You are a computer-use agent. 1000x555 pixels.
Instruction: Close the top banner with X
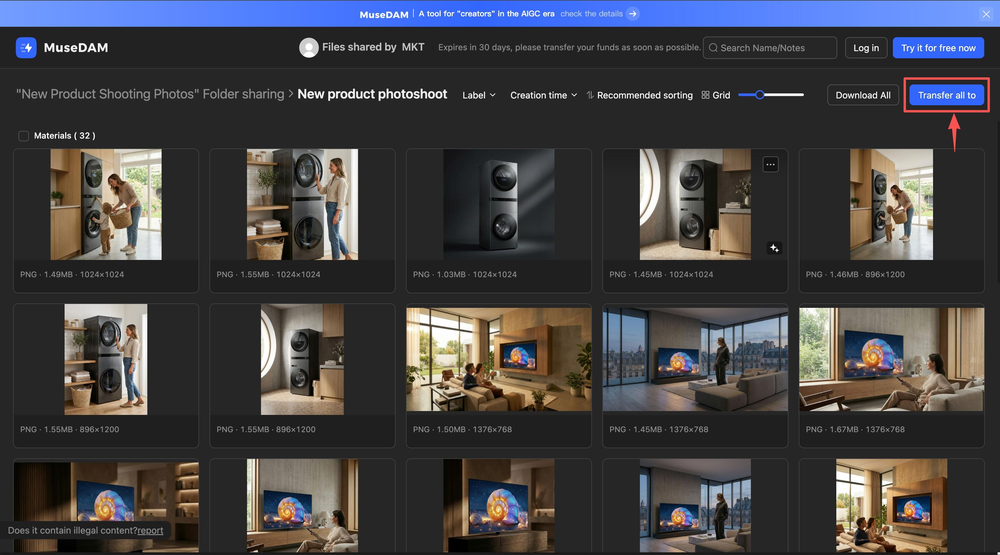(985, 14)
